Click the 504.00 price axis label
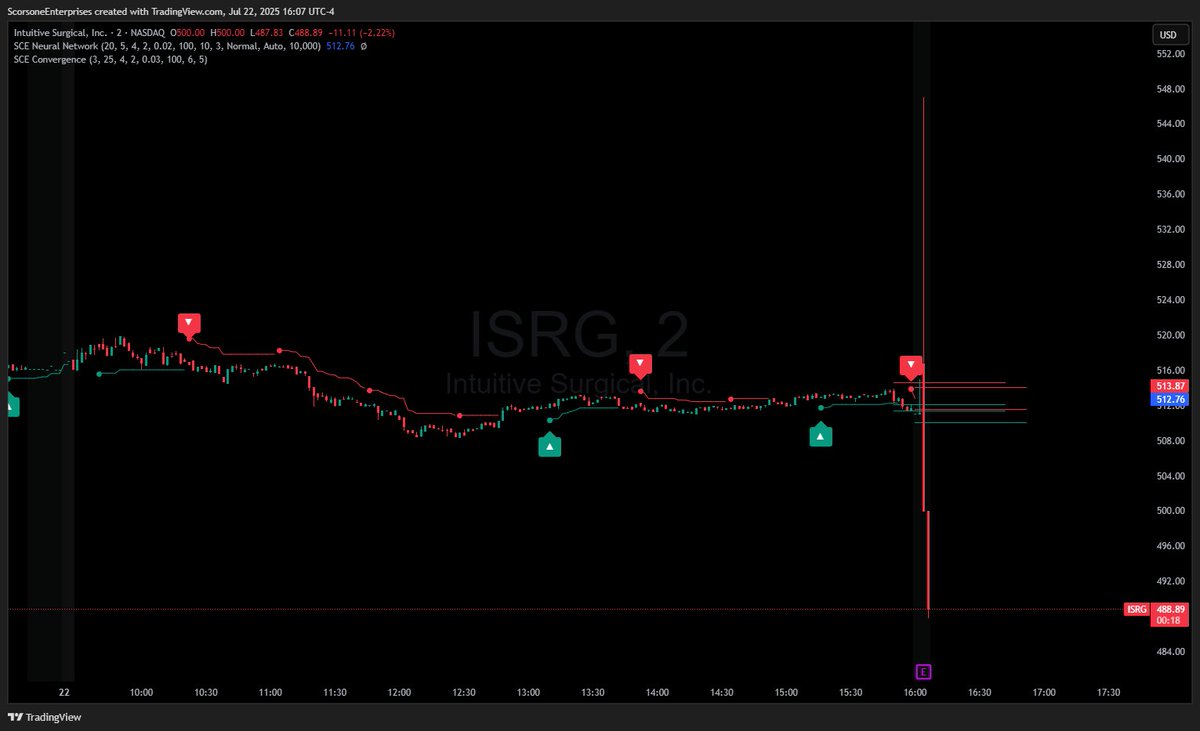This screenshot has height=731, width=1200. tap(1170, 476)
